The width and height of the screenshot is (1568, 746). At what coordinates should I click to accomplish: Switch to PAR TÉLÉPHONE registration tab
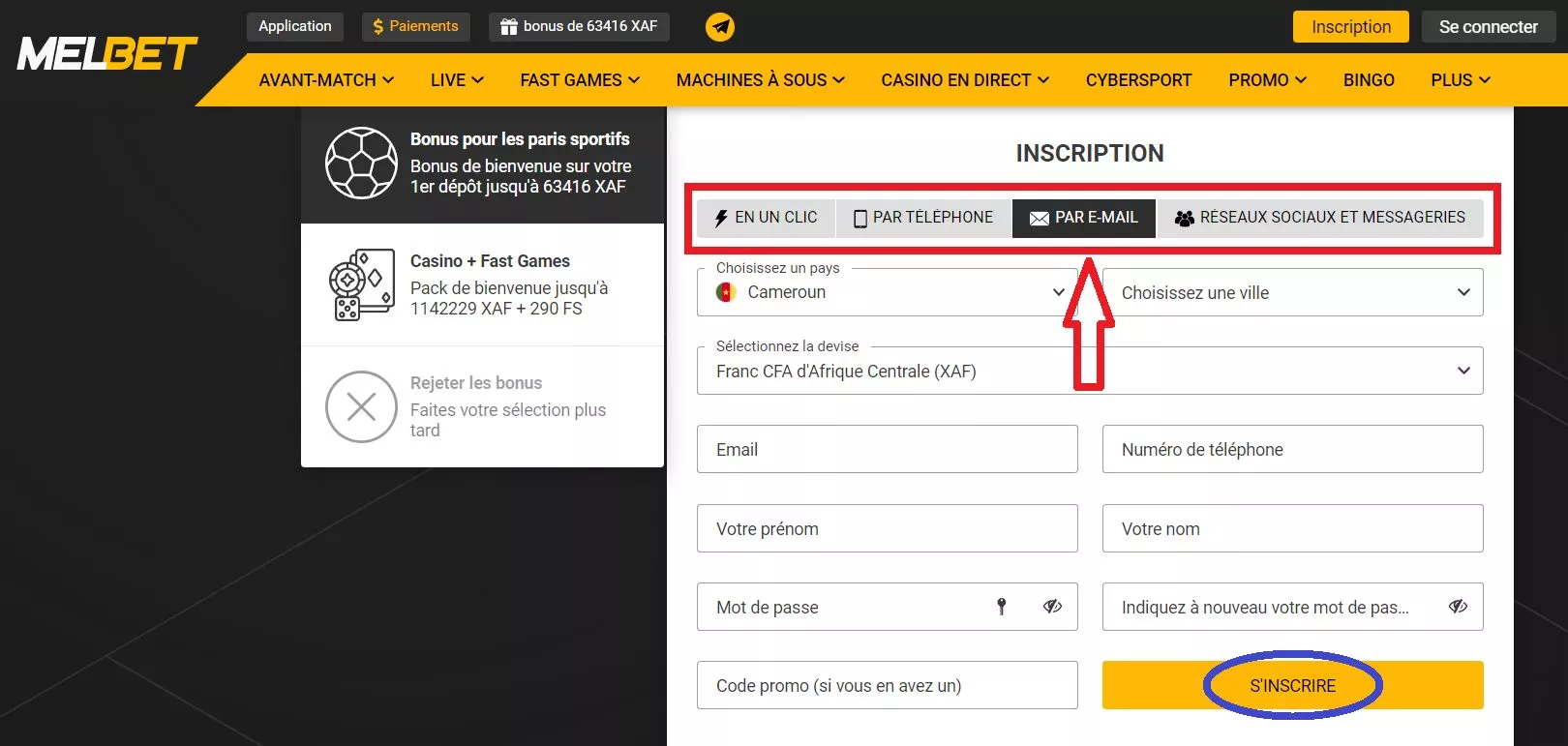coord(923,218)
